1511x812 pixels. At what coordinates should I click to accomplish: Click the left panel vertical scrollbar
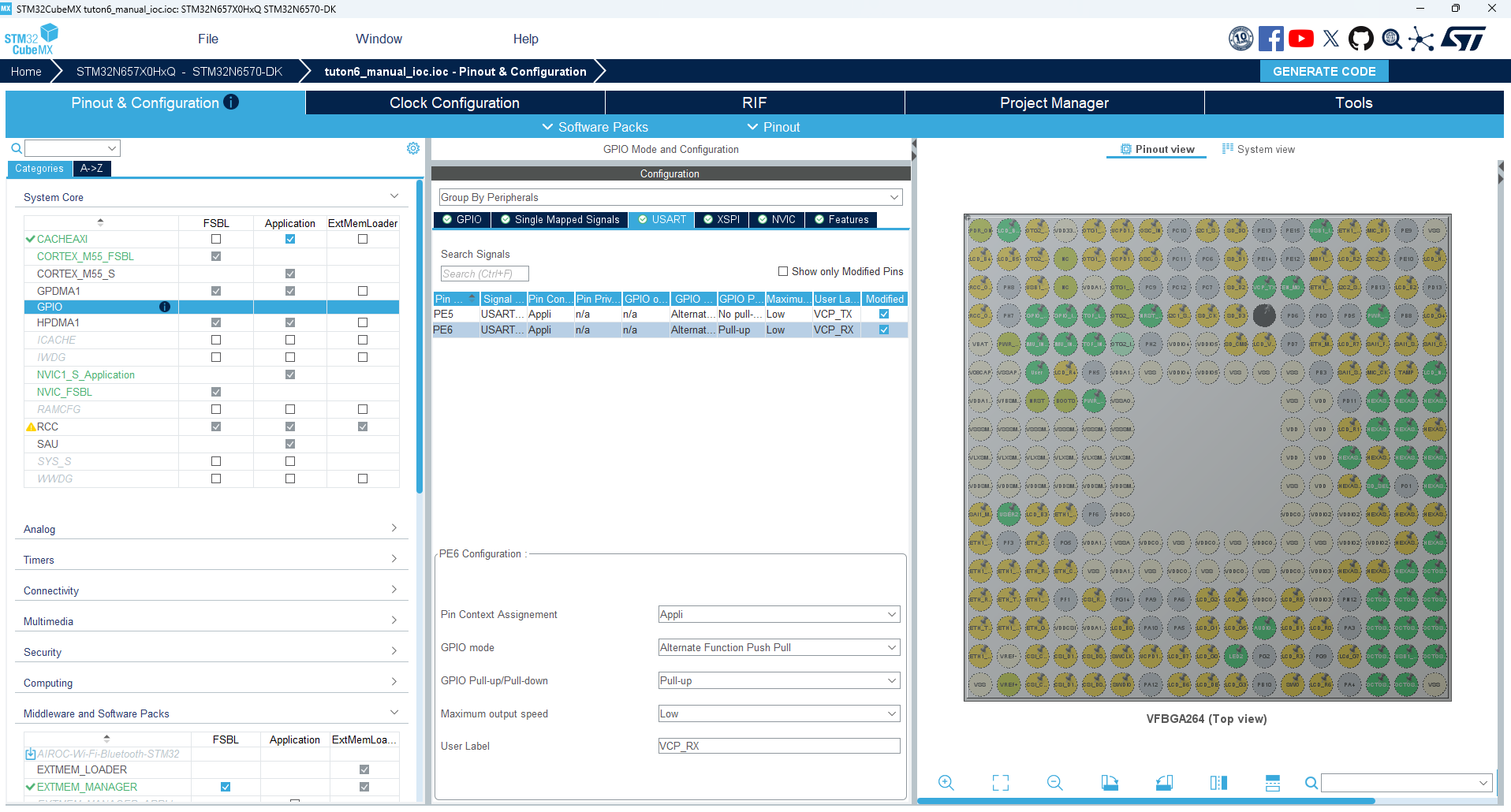(x=420, y=336)
